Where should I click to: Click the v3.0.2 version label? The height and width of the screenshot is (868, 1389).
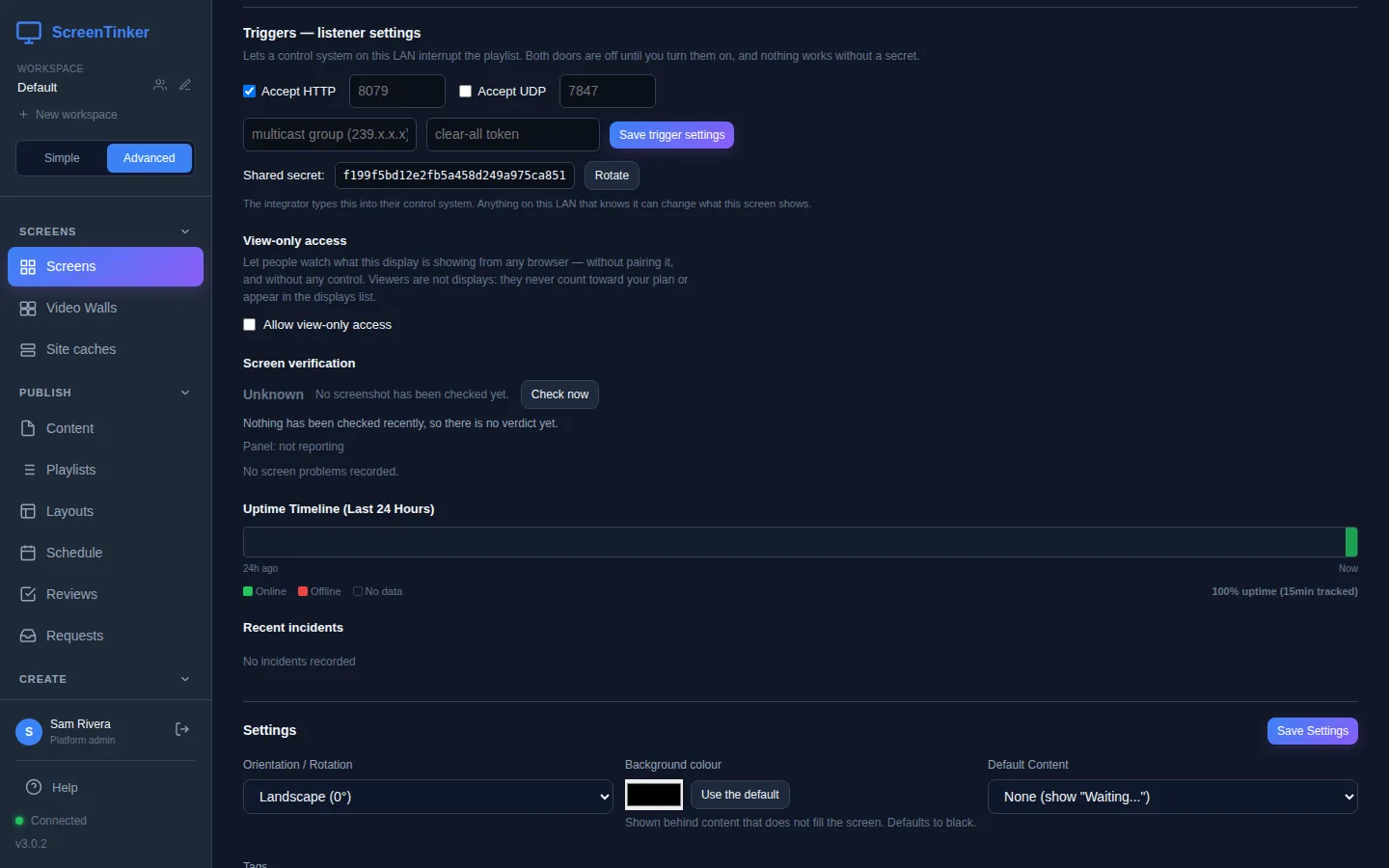click(31, 844)
